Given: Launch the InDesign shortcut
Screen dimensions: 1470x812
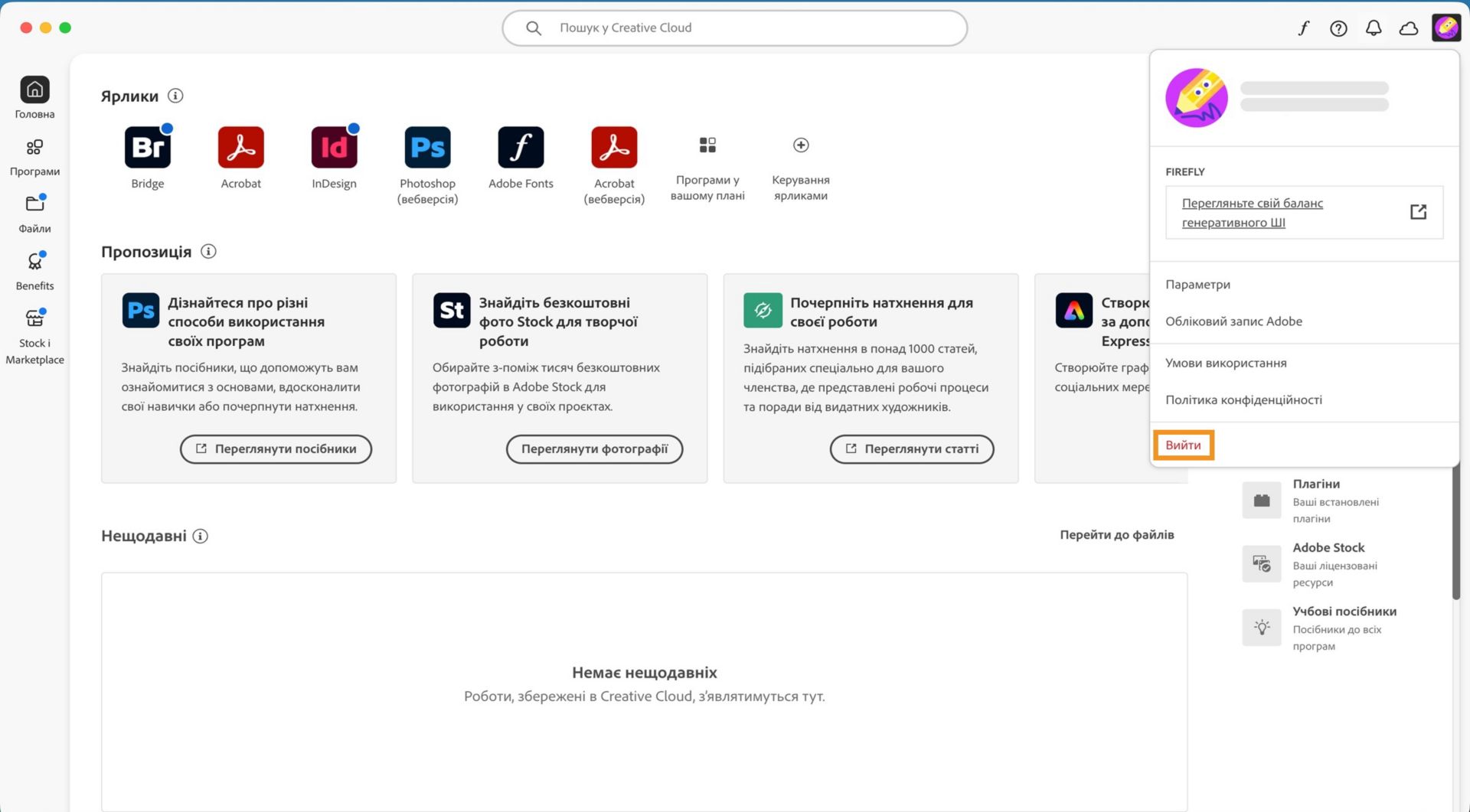Looking at the screenshot, I should pyautogui.click(x=334, y=147).
